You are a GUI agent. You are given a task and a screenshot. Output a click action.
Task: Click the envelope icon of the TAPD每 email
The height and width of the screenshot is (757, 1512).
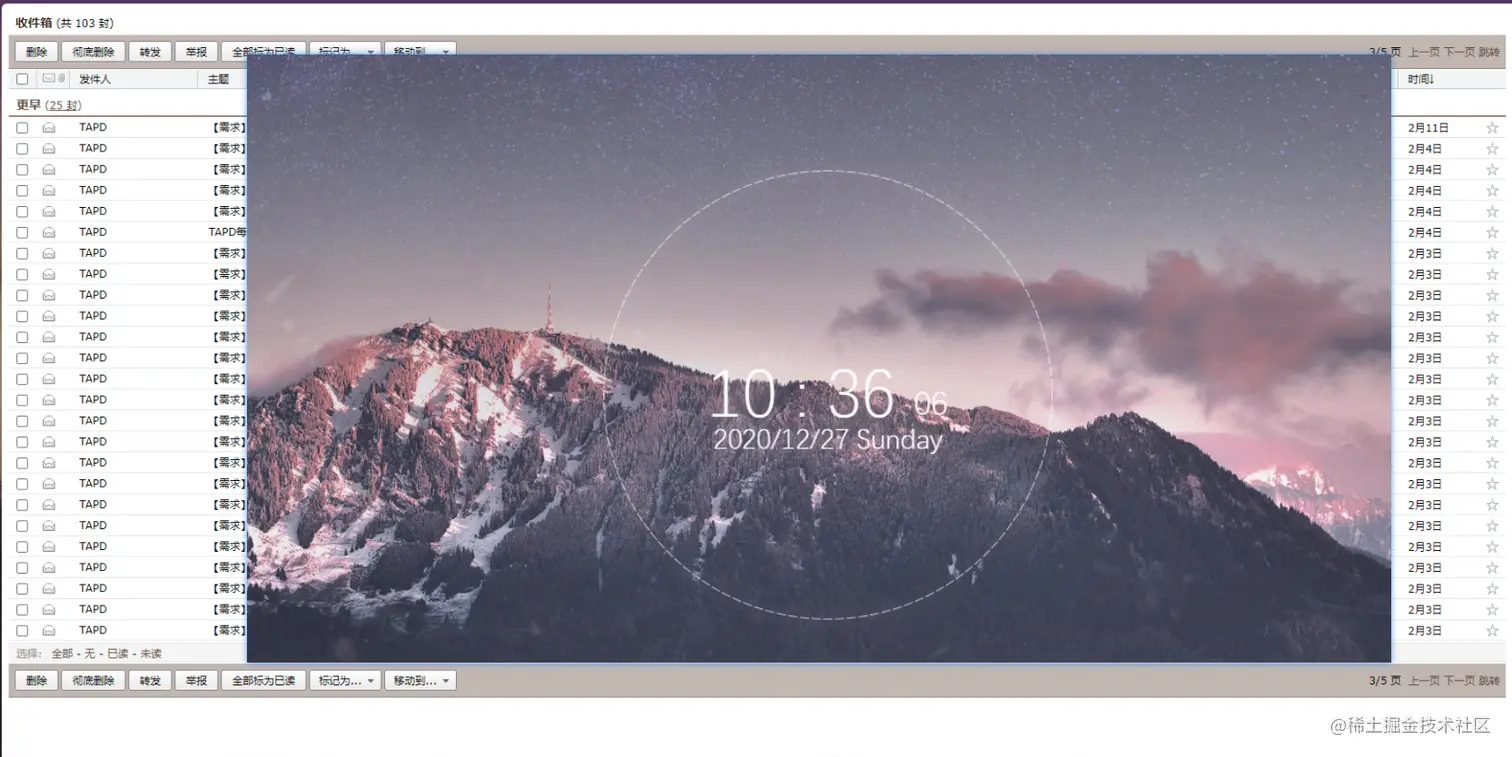(x=48, y=232)
